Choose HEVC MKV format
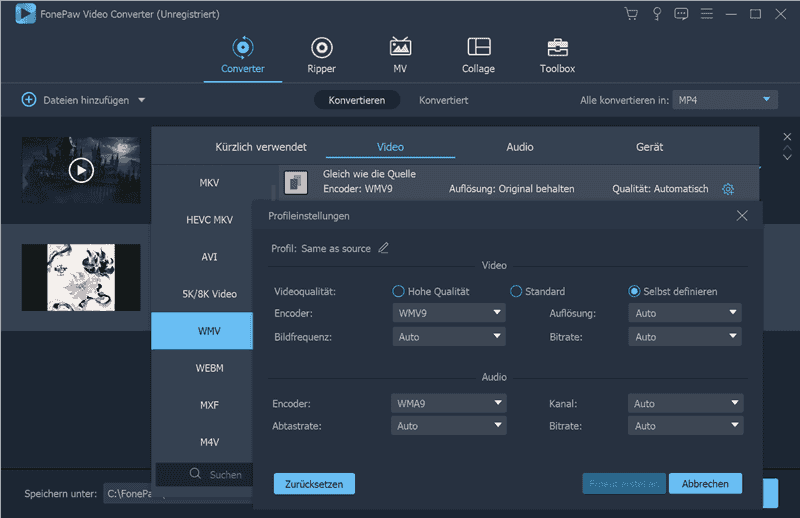The width and height of the screenshot is (800, 518). click(x=209, y=220)
